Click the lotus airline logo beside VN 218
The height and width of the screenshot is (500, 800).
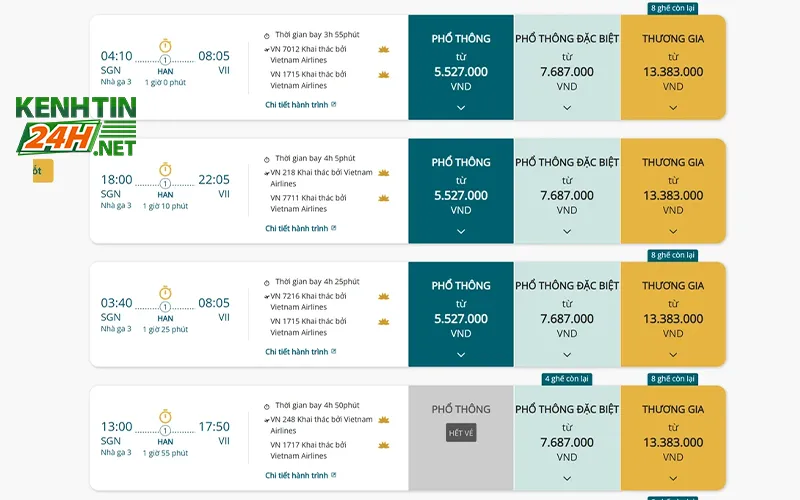(383, 173)
